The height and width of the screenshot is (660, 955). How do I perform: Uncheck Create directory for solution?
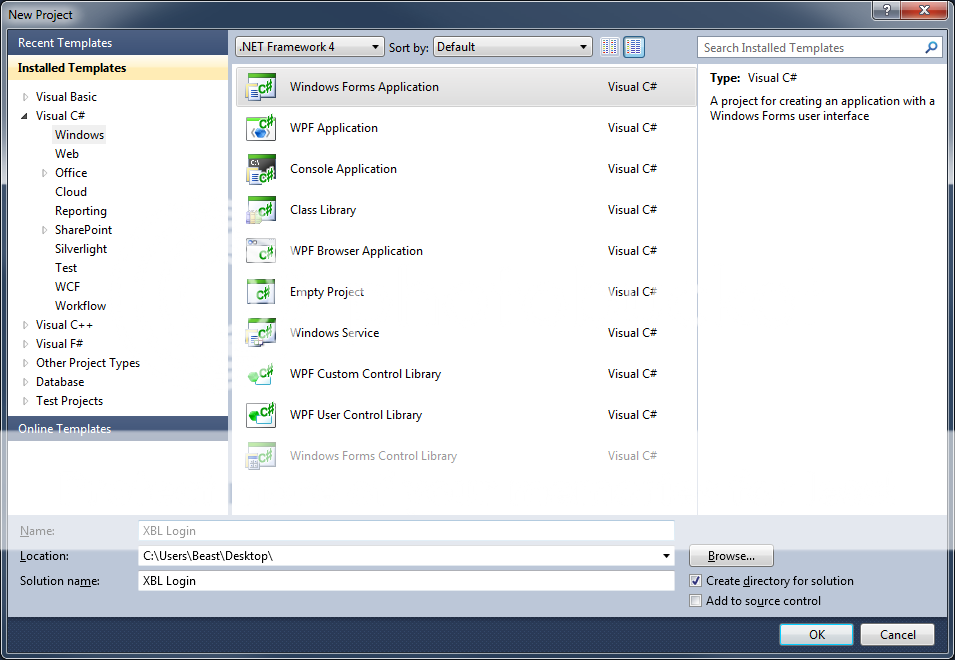(x=696, y=581)
